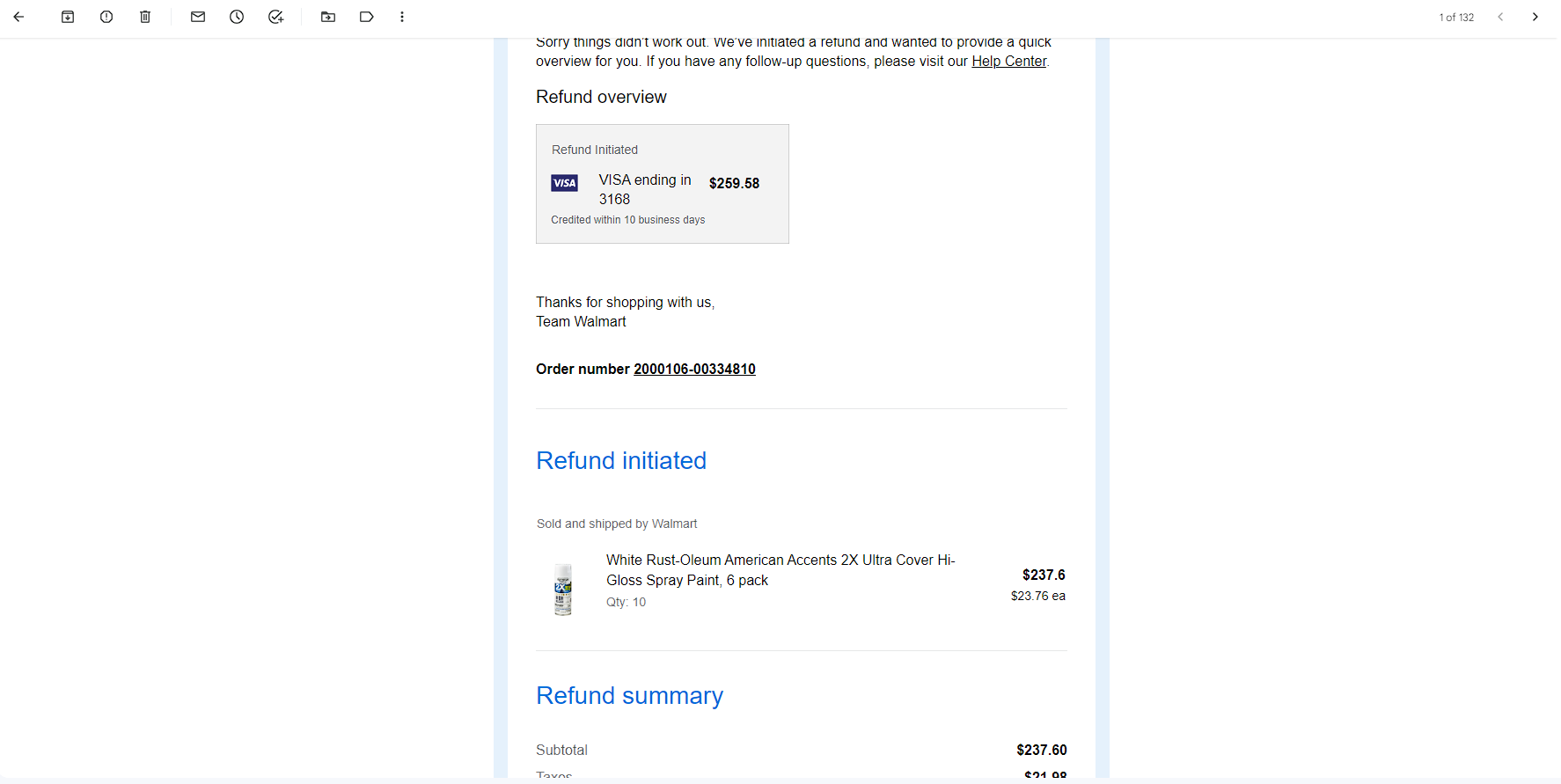Open the More options three-dot menu

point(402,17)
